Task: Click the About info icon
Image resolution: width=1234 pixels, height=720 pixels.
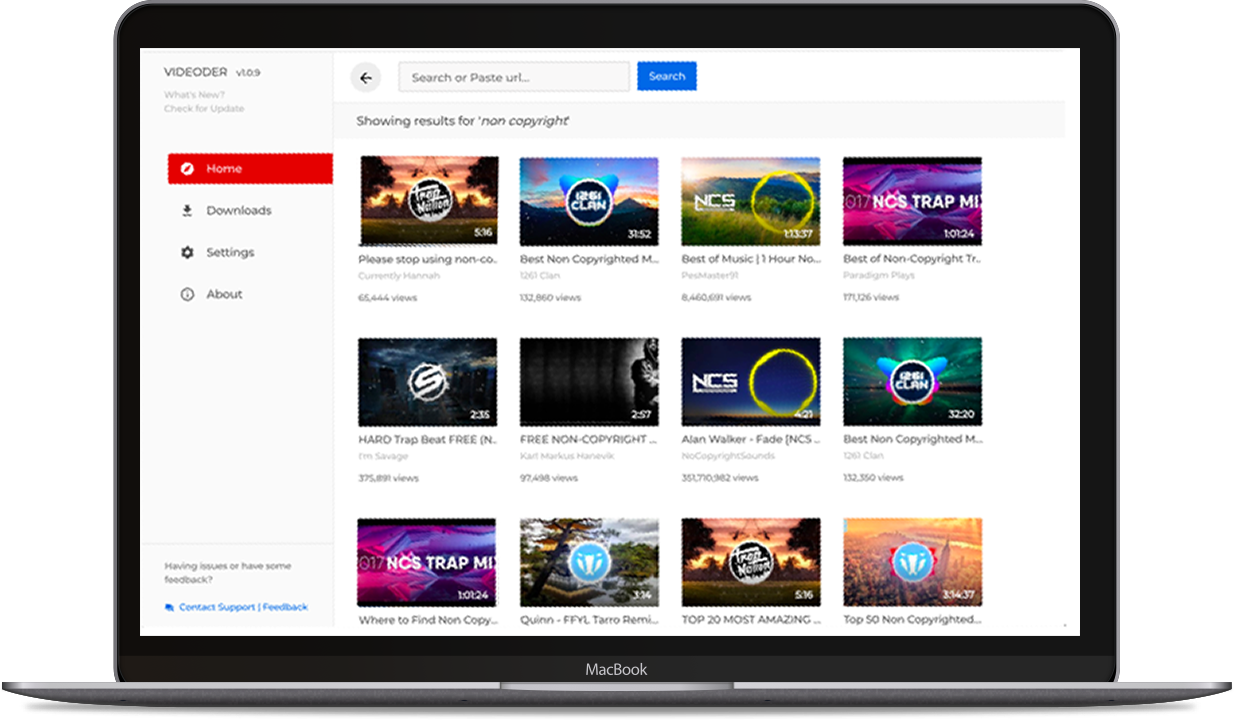Action: [x=187, y=295]
